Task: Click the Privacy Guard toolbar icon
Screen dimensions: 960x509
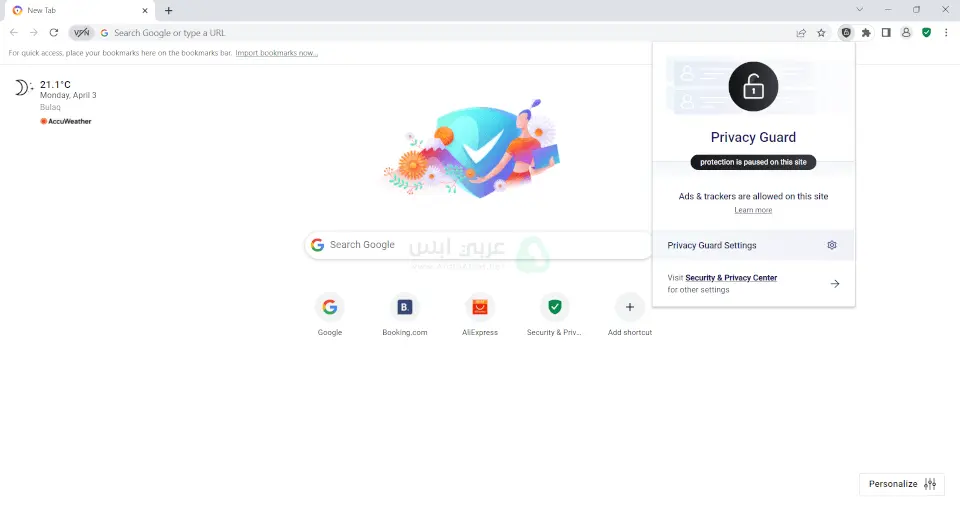Action: (x=846, y=33)
